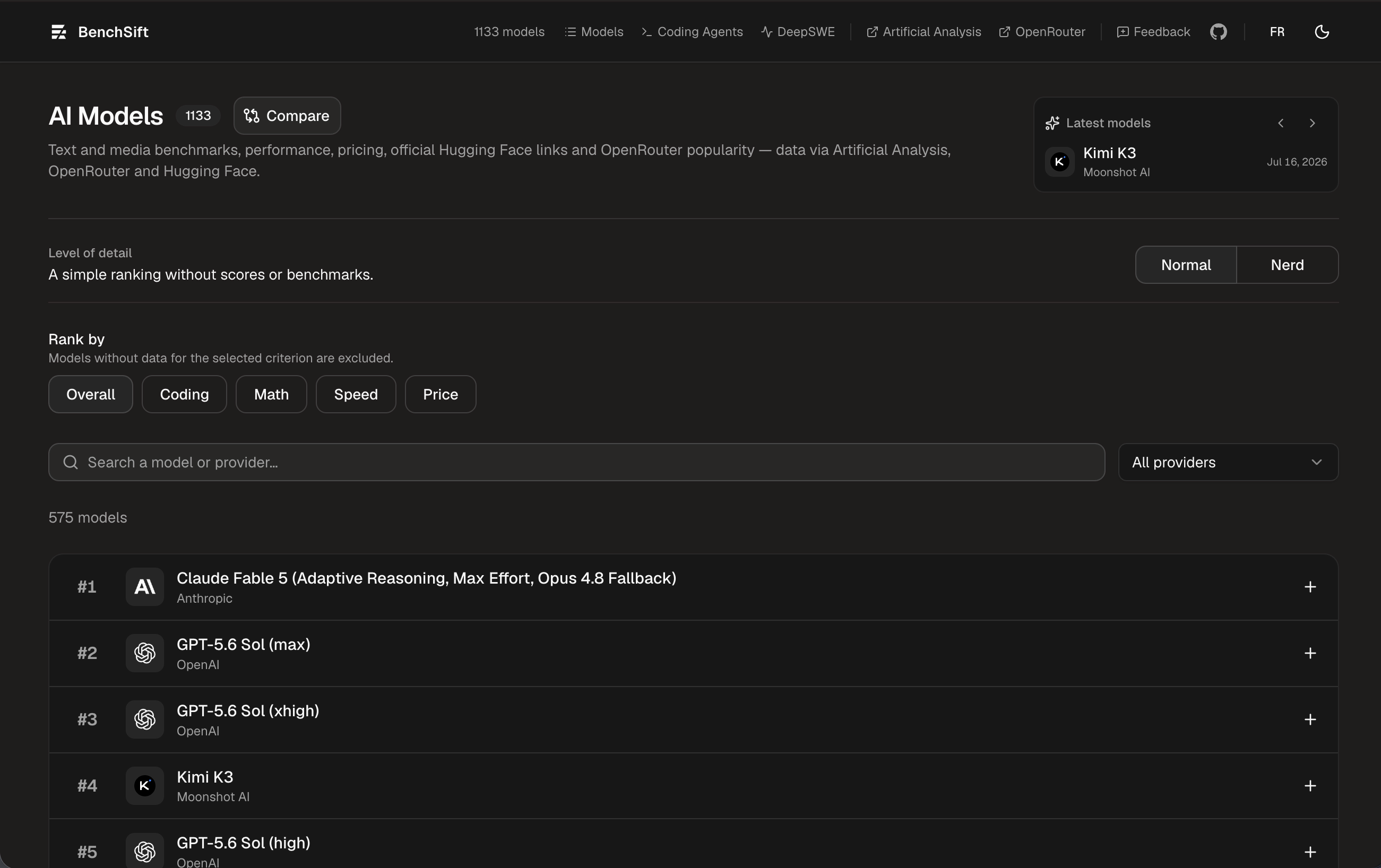Click the search magnifier icon

tap(71, 462)
